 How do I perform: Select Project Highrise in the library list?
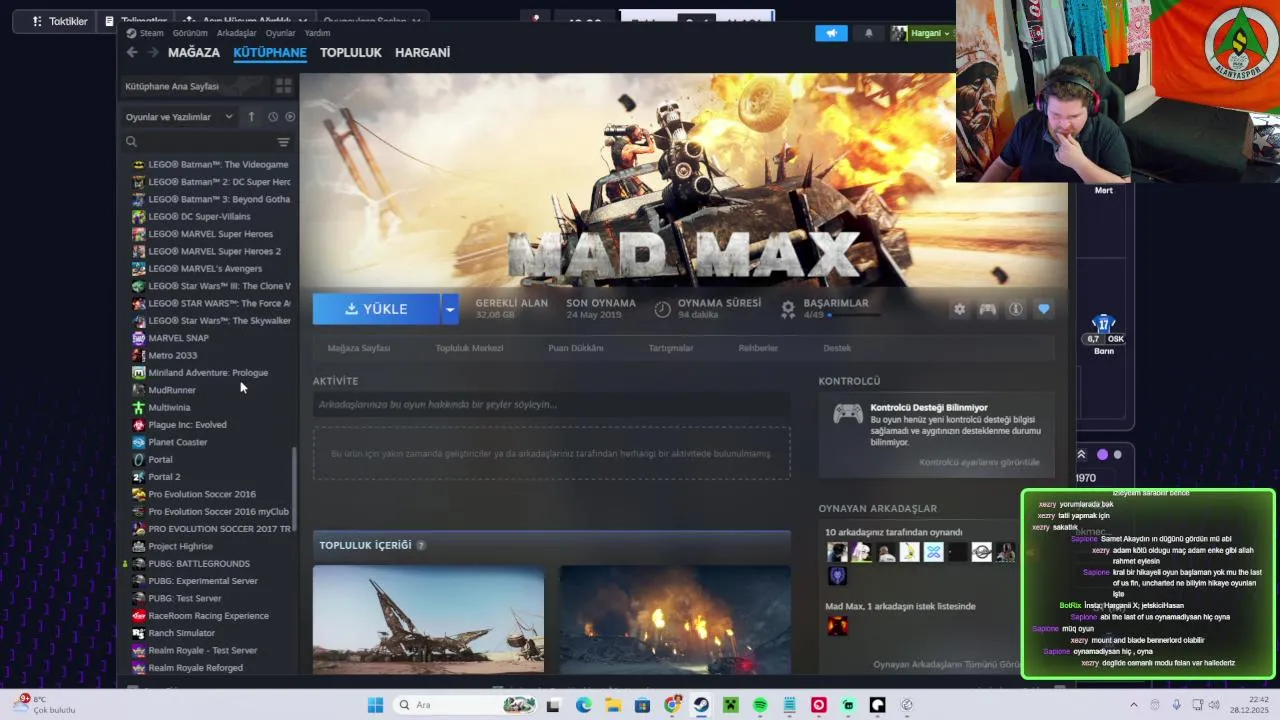click(x=180, y=546)
